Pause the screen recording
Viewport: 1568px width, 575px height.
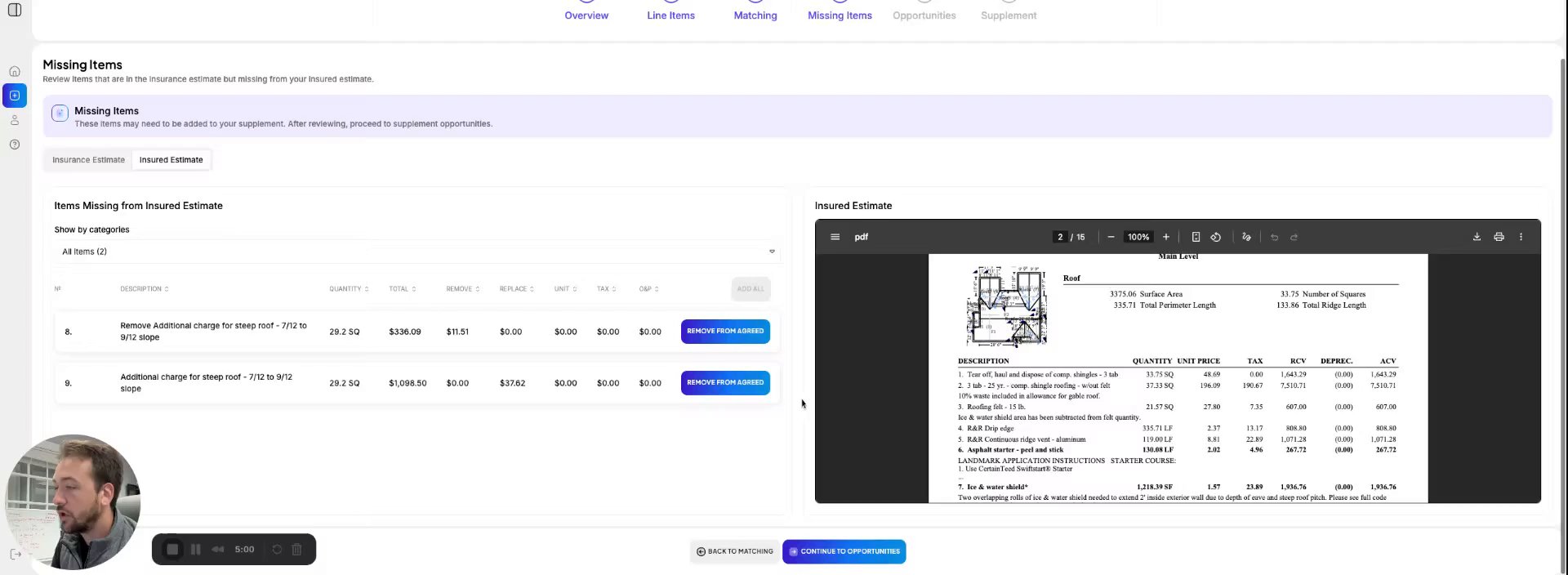click(196, 550)
